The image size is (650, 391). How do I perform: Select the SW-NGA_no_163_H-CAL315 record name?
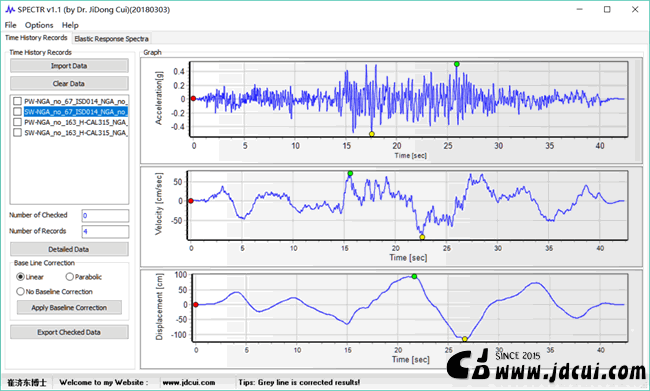pos(75,133)
